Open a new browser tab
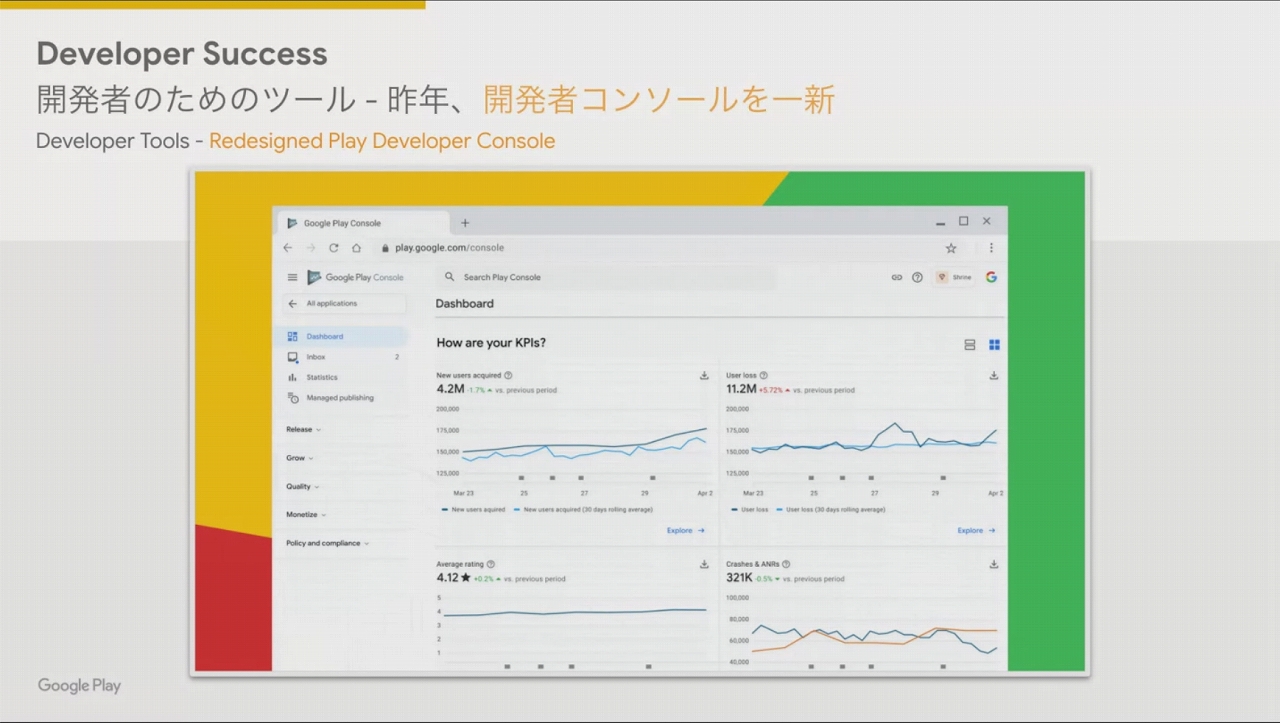This screenshot has width=1280, height=723. click(465, 223)
